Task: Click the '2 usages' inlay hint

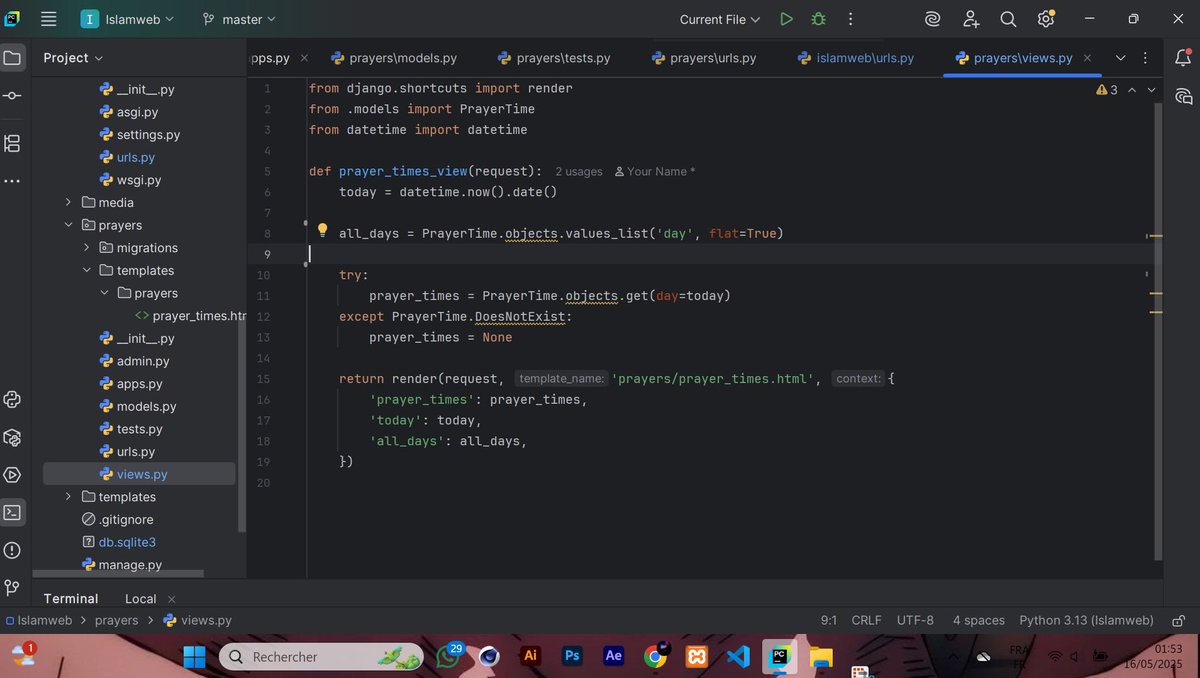Action: 579,172
